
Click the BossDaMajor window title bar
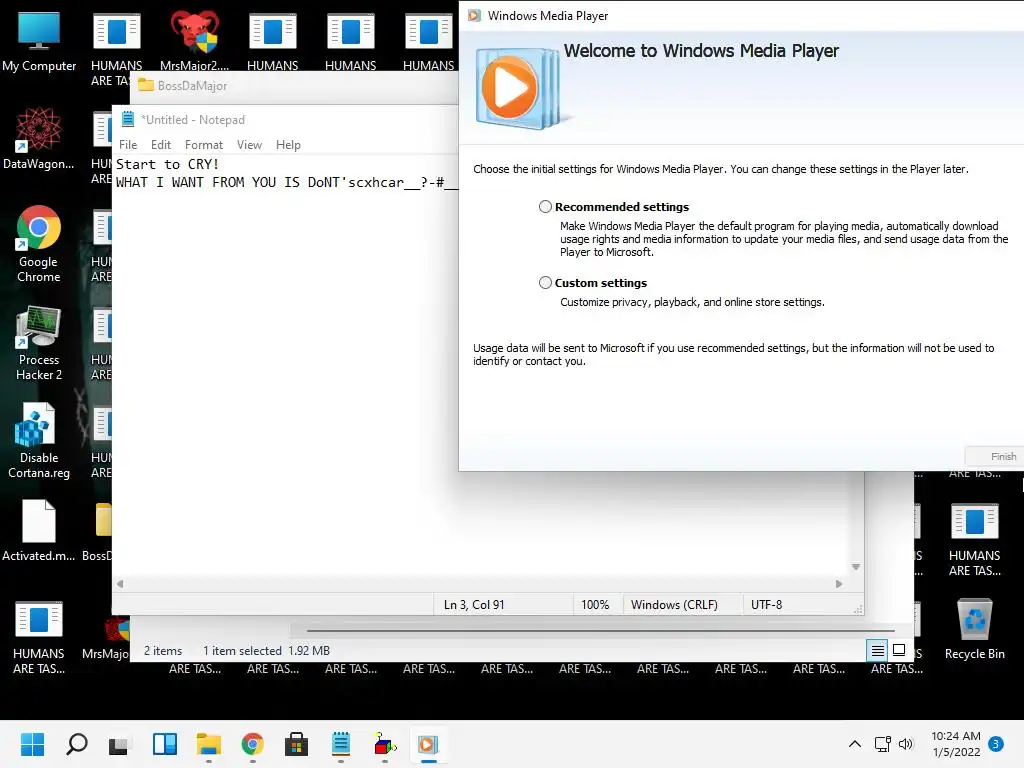pos(294,86)
